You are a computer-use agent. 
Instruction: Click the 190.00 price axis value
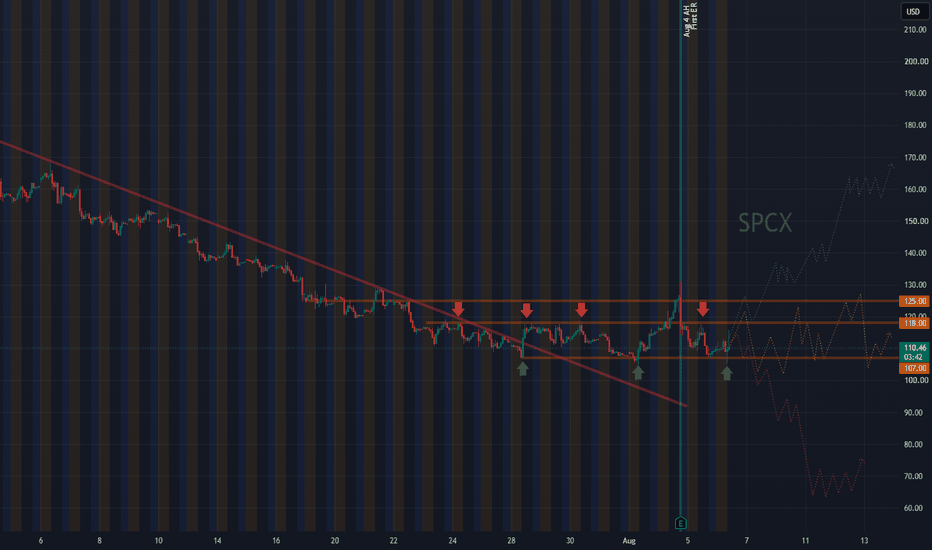(x=916, y=93)
